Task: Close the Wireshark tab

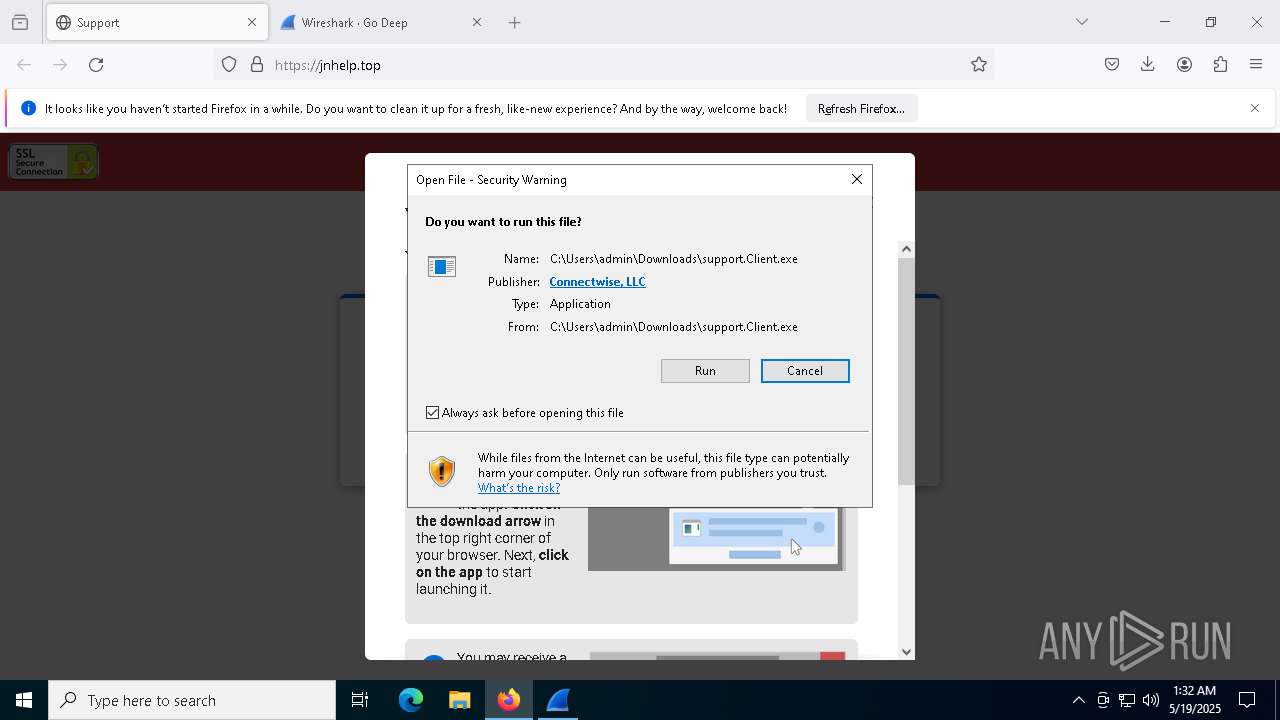Action: pyautogui.click(x=477, y=22)
